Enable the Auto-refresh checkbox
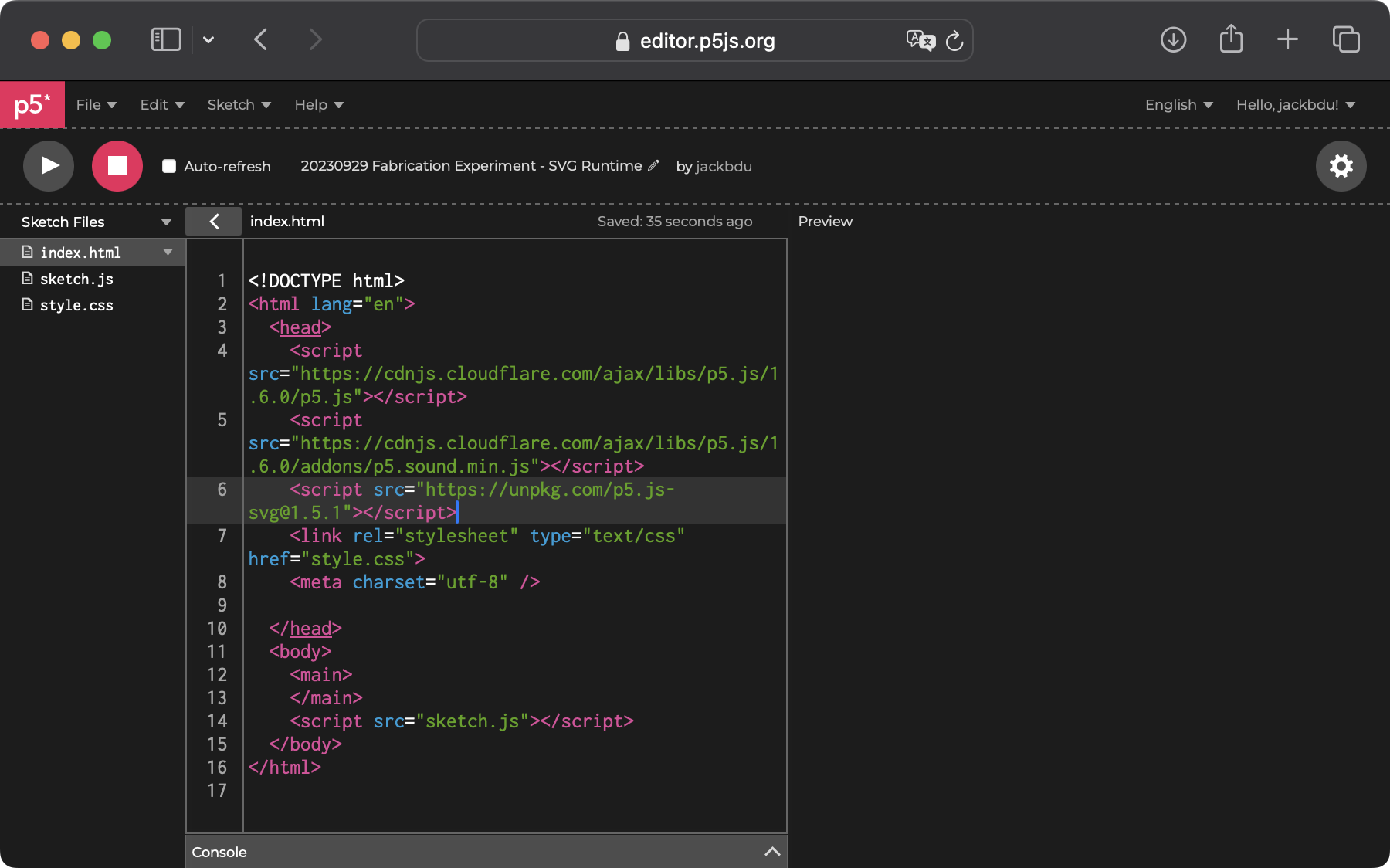Screen dimensions: 1390x868 pyautogui.click(x=169, y=166)
